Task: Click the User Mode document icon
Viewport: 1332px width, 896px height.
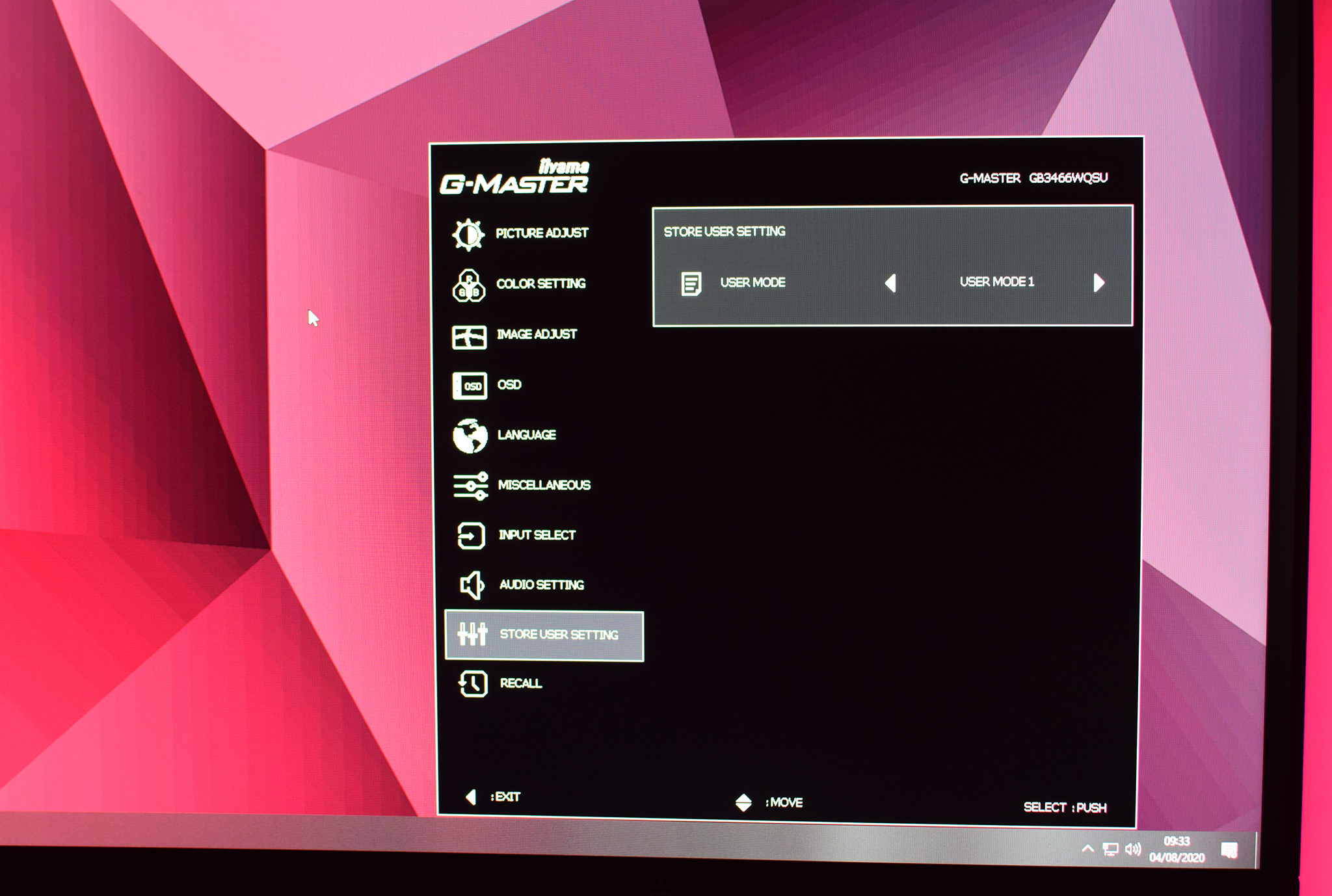Action: [x=691, y=283]
